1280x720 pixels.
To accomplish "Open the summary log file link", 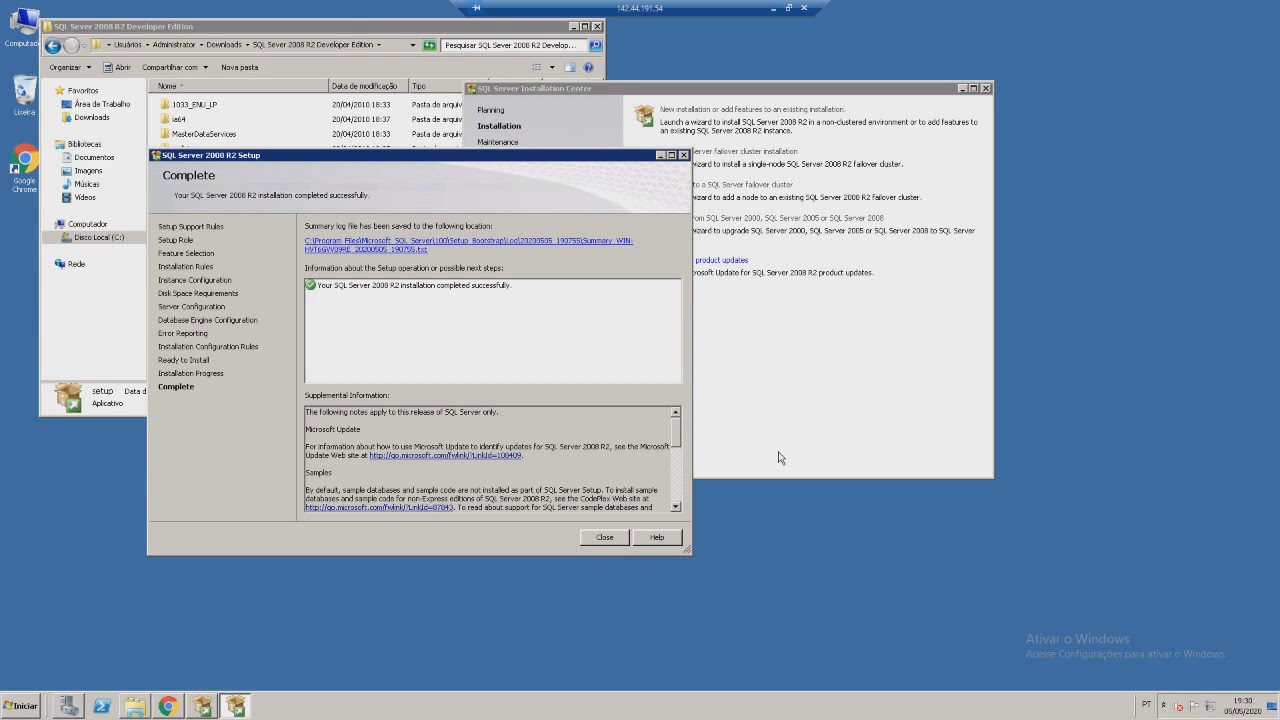I will (468, 245).
